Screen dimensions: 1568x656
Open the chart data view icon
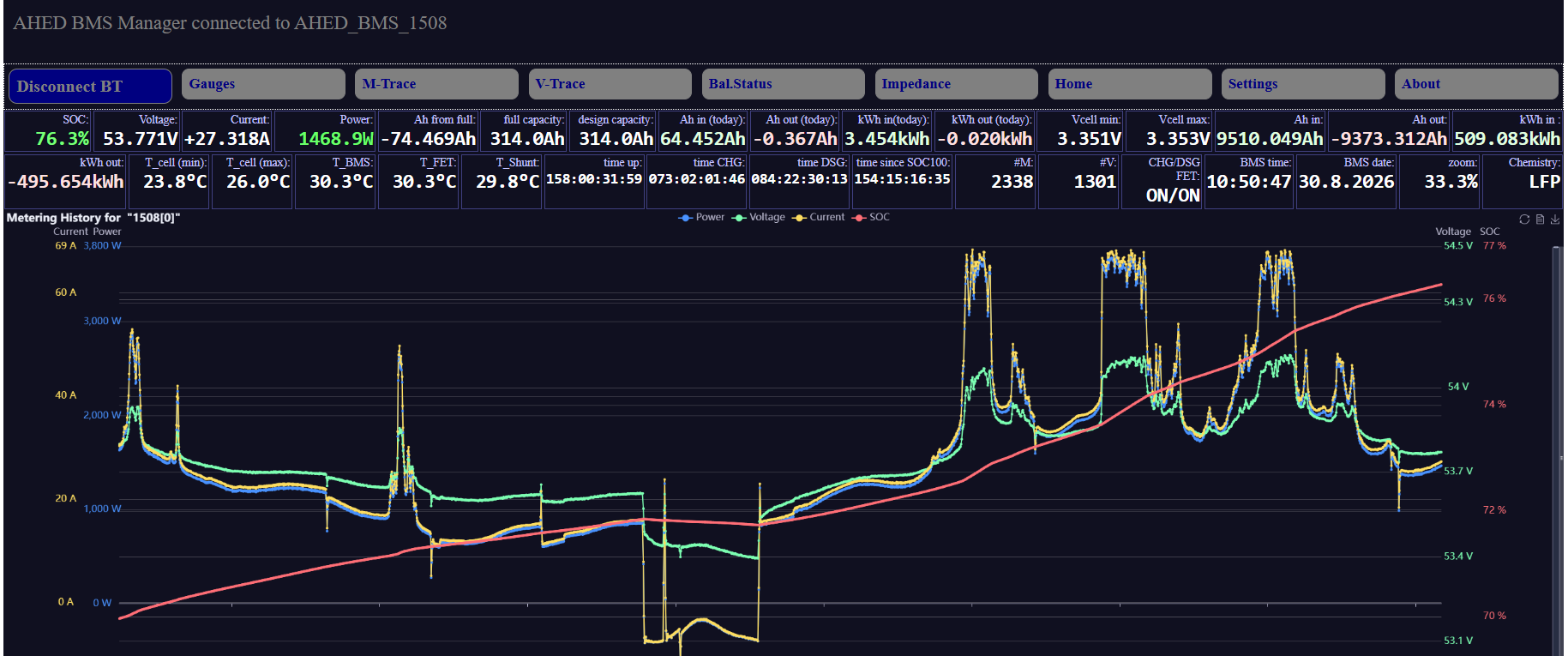1540,220
